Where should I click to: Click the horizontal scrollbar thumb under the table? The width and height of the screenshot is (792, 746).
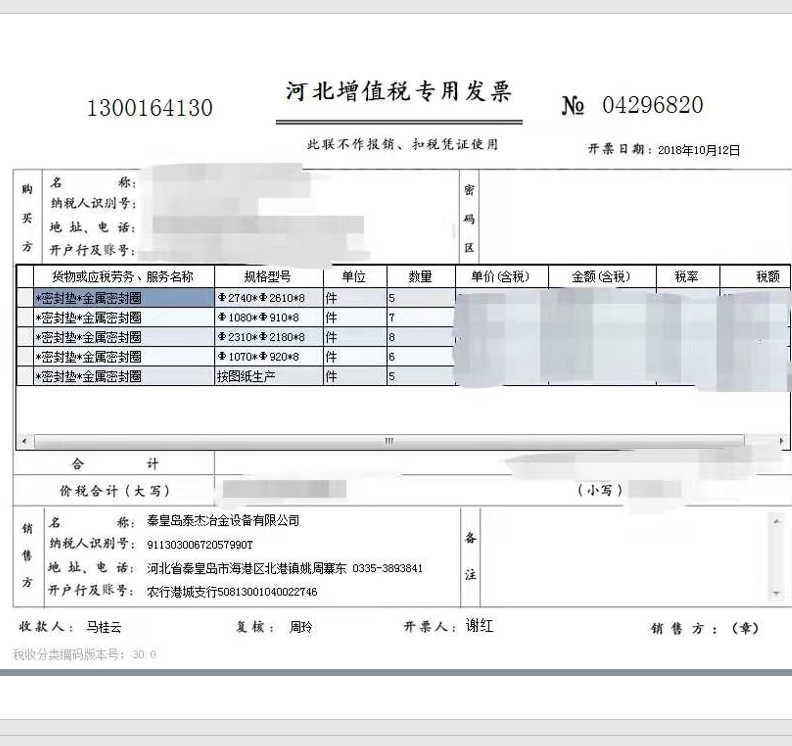click(388, 441)
